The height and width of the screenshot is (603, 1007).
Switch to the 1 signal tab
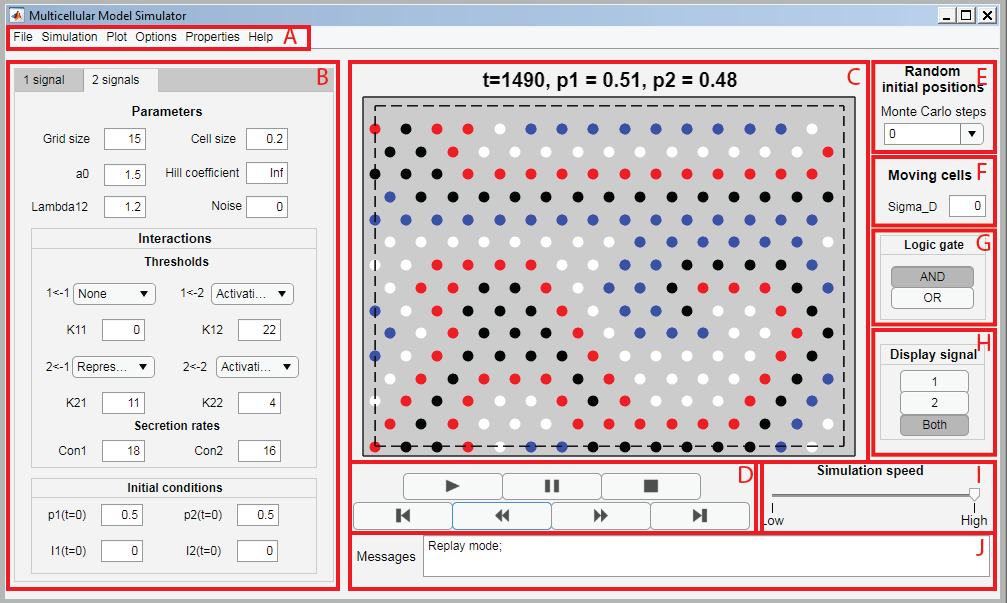44,80
